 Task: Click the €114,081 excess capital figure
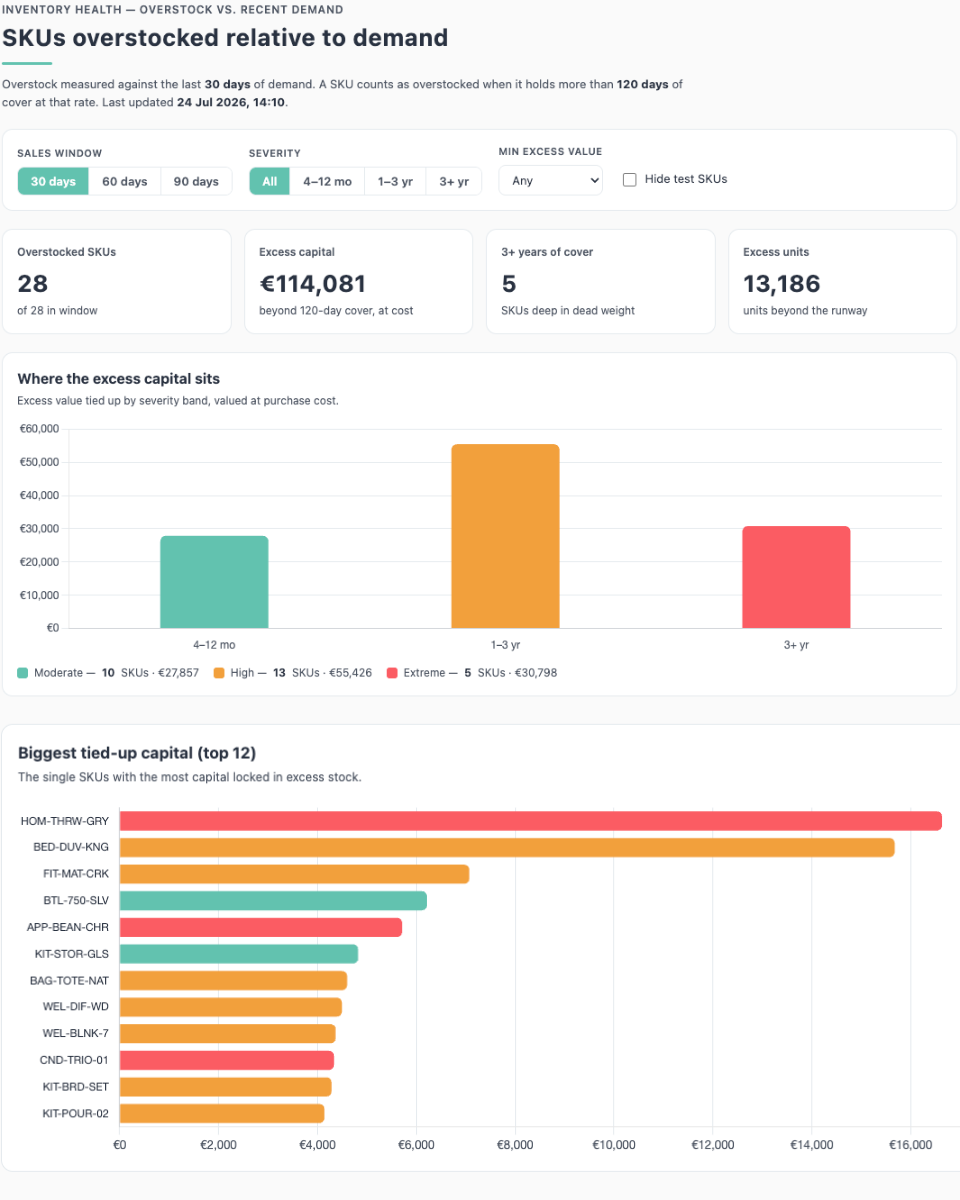click(x=313, y=283)
